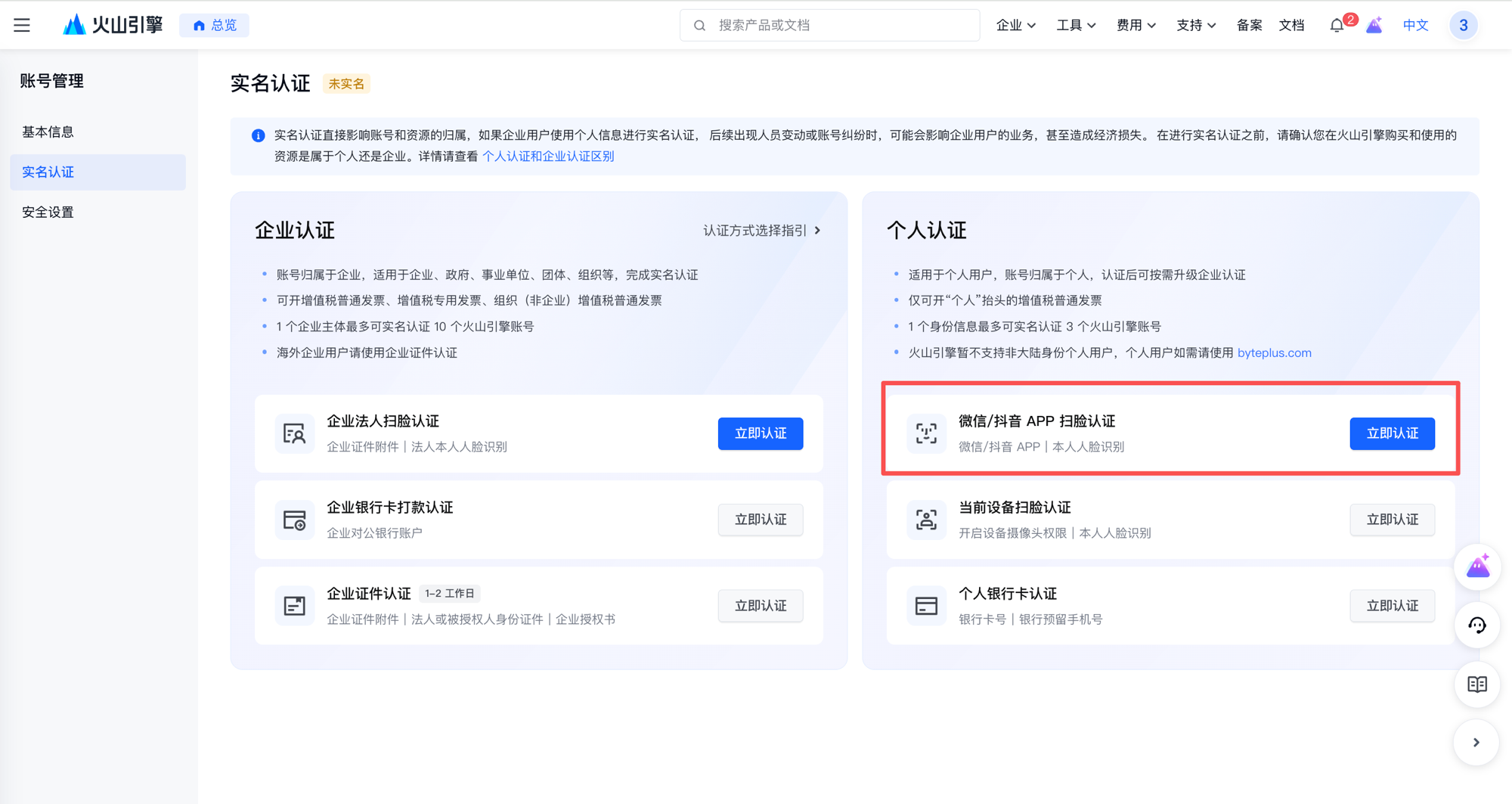1512x804 pixels.
Task: Click the 微信/抖音 APP 扫脸认证 icon
Action: coord(926,433)
